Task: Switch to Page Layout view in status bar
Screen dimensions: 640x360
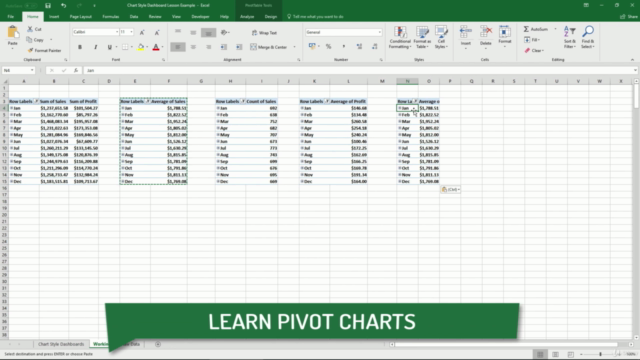Action: [x=555, y=354]
